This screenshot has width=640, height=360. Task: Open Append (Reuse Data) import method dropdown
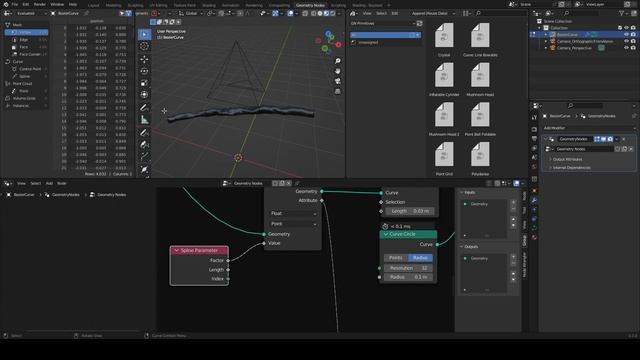433,13
